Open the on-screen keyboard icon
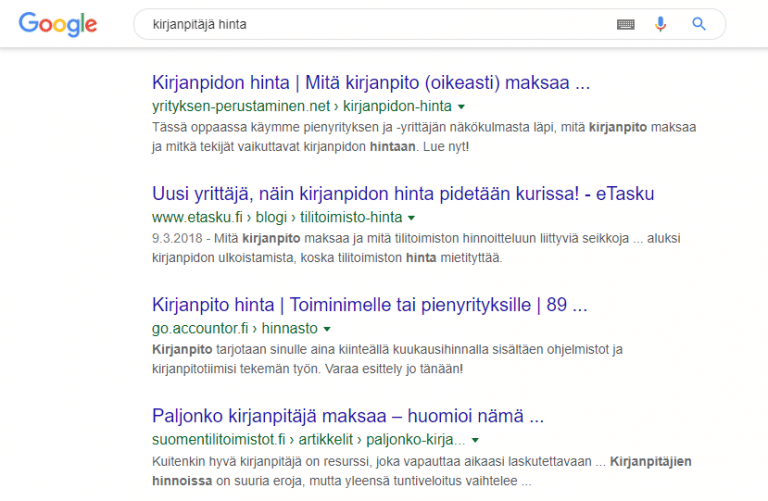768x501 pixels. [x=625, y=24]
